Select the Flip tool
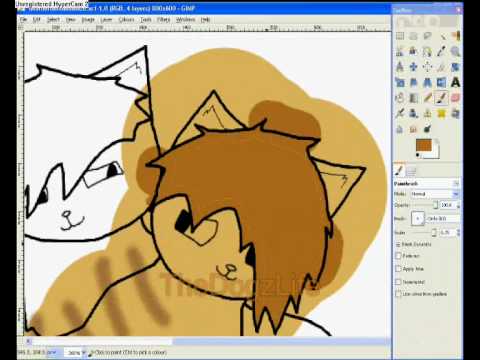Screen dimensions: 480x360 (x=442, y=82)
